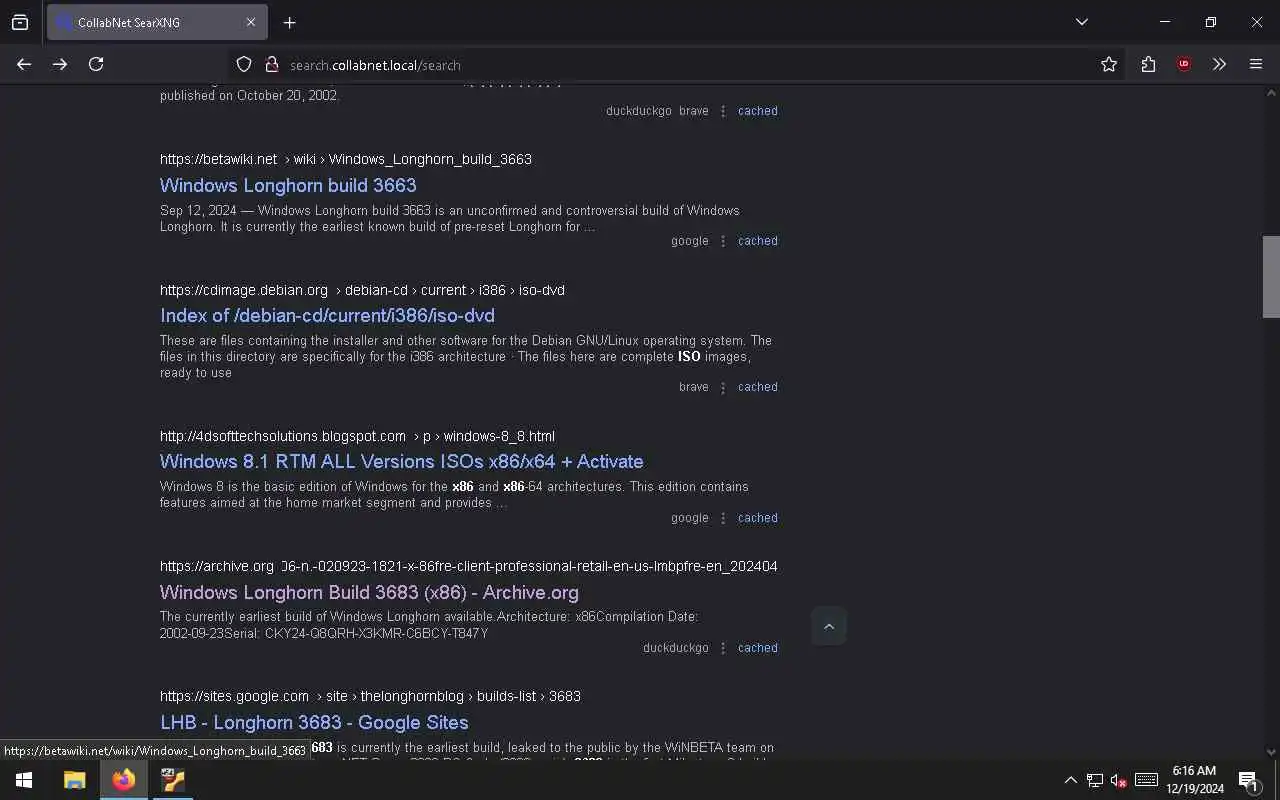Open LHB - Longhorn 3683 Google Sites result
Image resolution: width=1280 pixels, height=800 pixels.
314,722
